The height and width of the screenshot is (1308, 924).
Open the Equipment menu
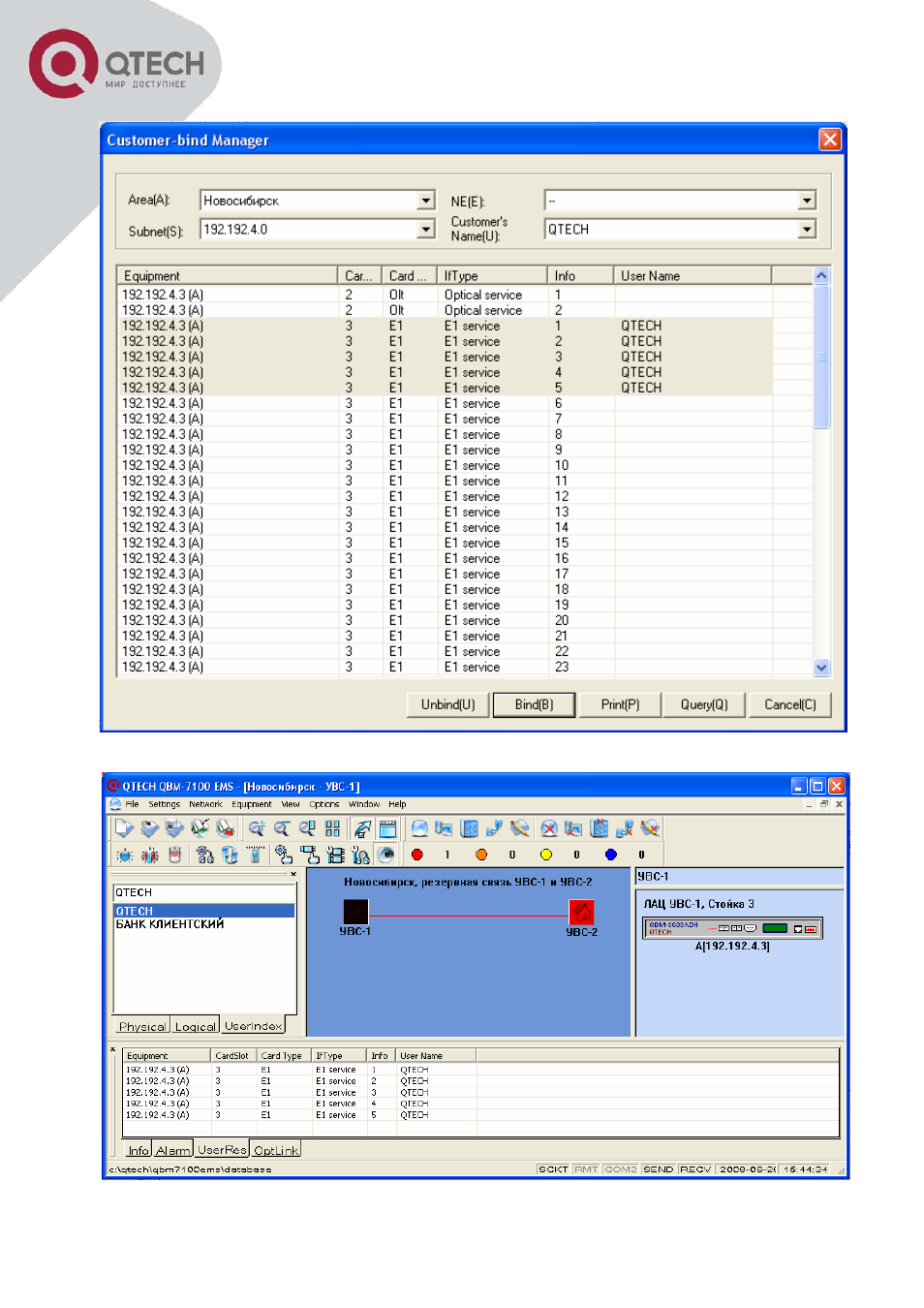tap(252, 804)
